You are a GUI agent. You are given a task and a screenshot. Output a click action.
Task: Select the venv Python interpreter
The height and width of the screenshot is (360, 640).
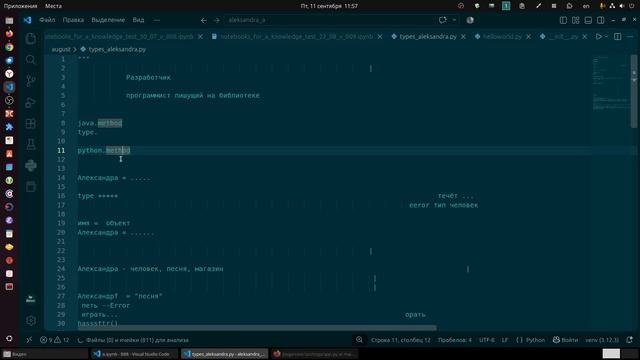[602, 340]
